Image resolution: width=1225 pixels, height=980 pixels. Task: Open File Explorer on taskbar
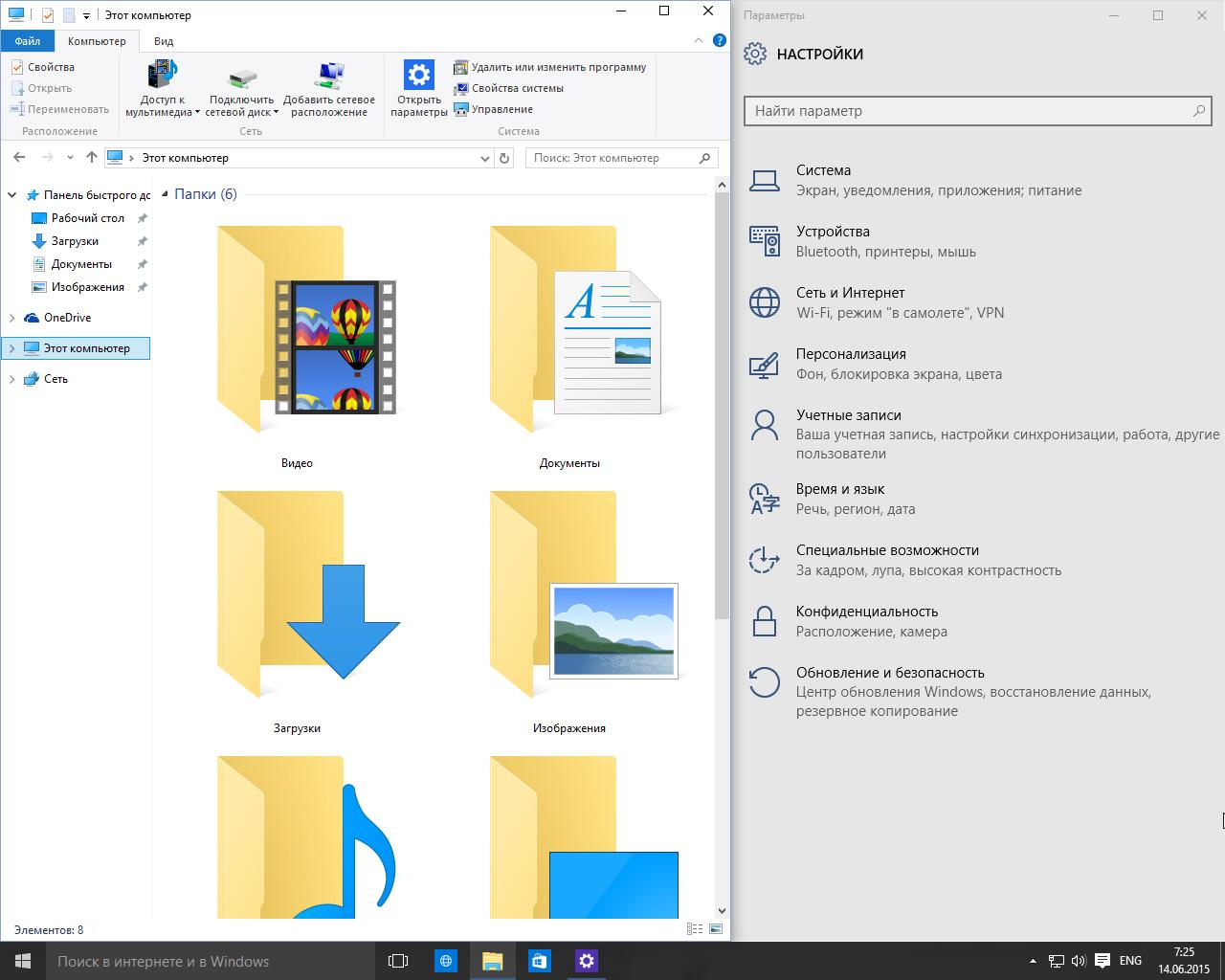(x=493, y=961)
